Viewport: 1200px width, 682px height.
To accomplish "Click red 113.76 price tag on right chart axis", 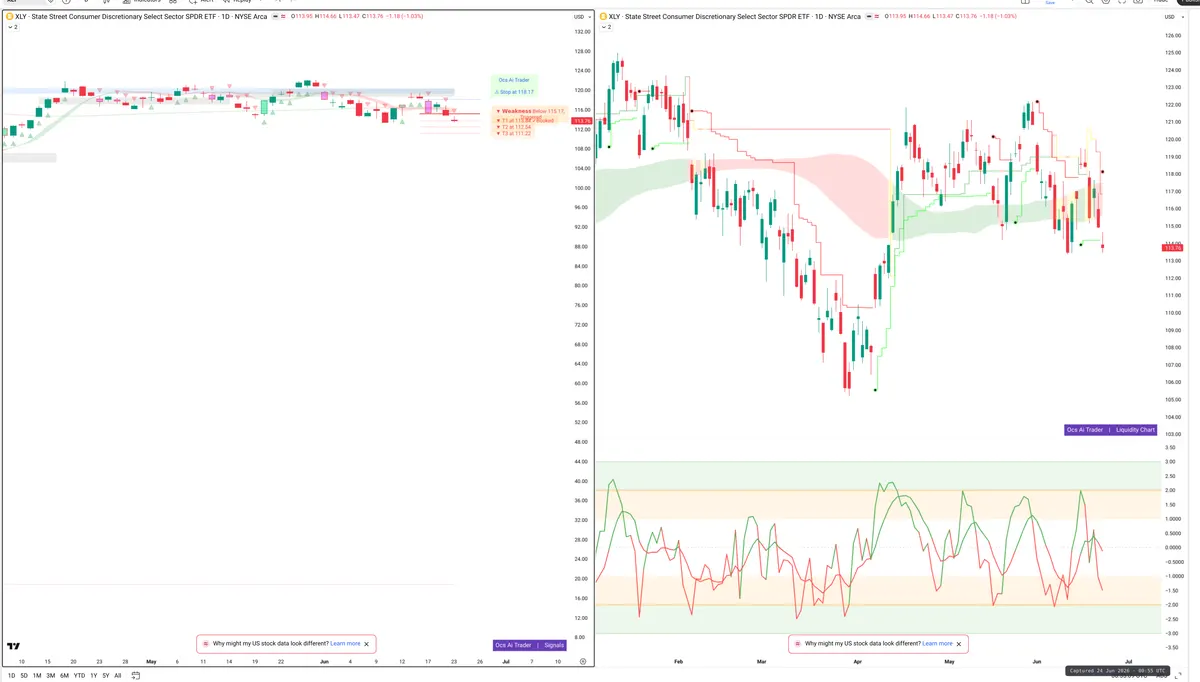I will coord(1174,249).
